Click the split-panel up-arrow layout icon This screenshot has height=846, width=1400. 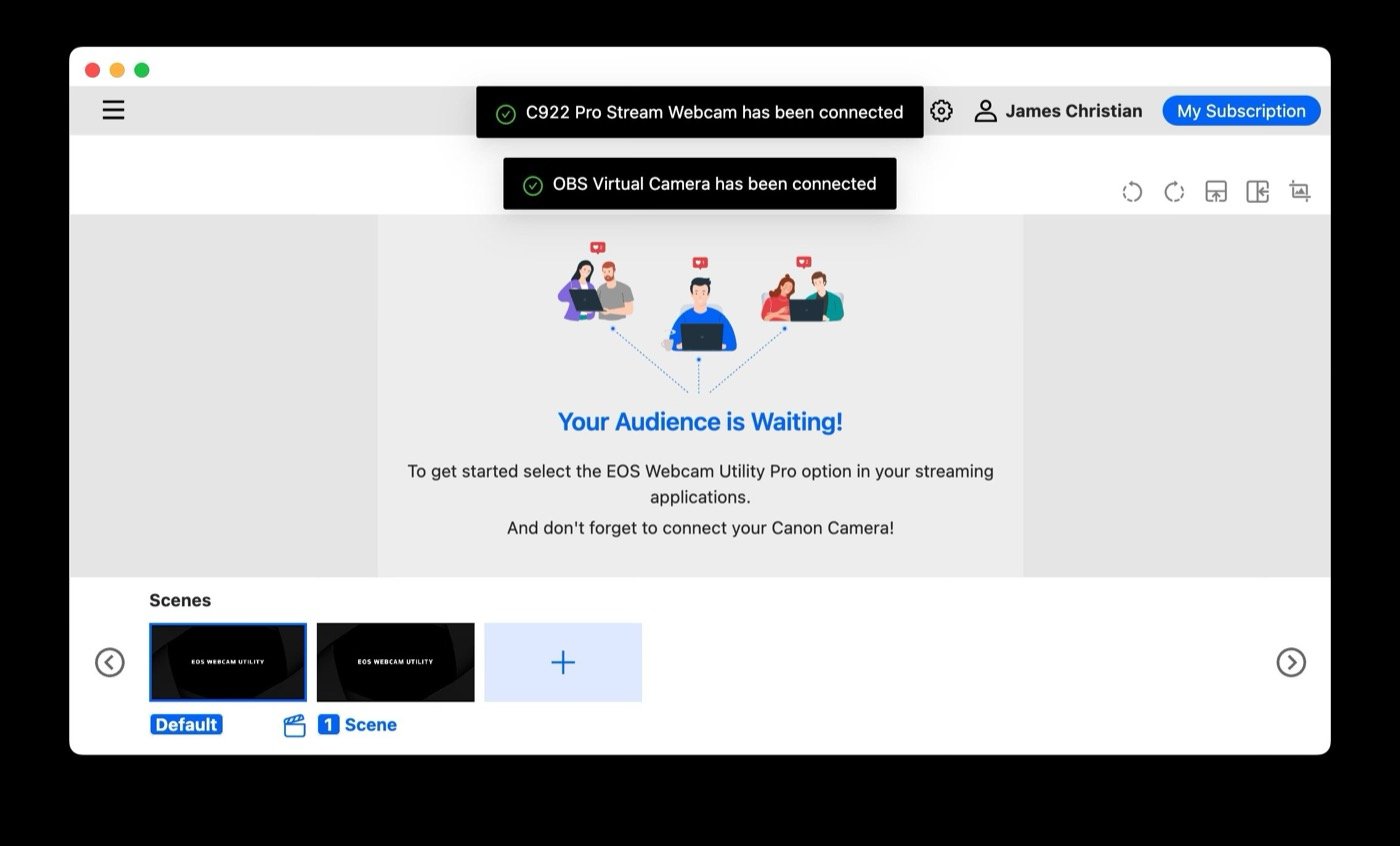[1216, 192]
